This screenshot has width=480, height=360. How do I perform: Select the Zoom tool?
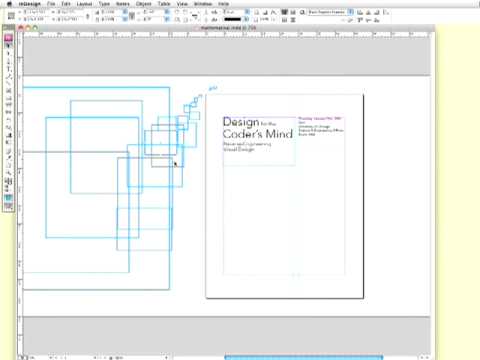[9, 173]
